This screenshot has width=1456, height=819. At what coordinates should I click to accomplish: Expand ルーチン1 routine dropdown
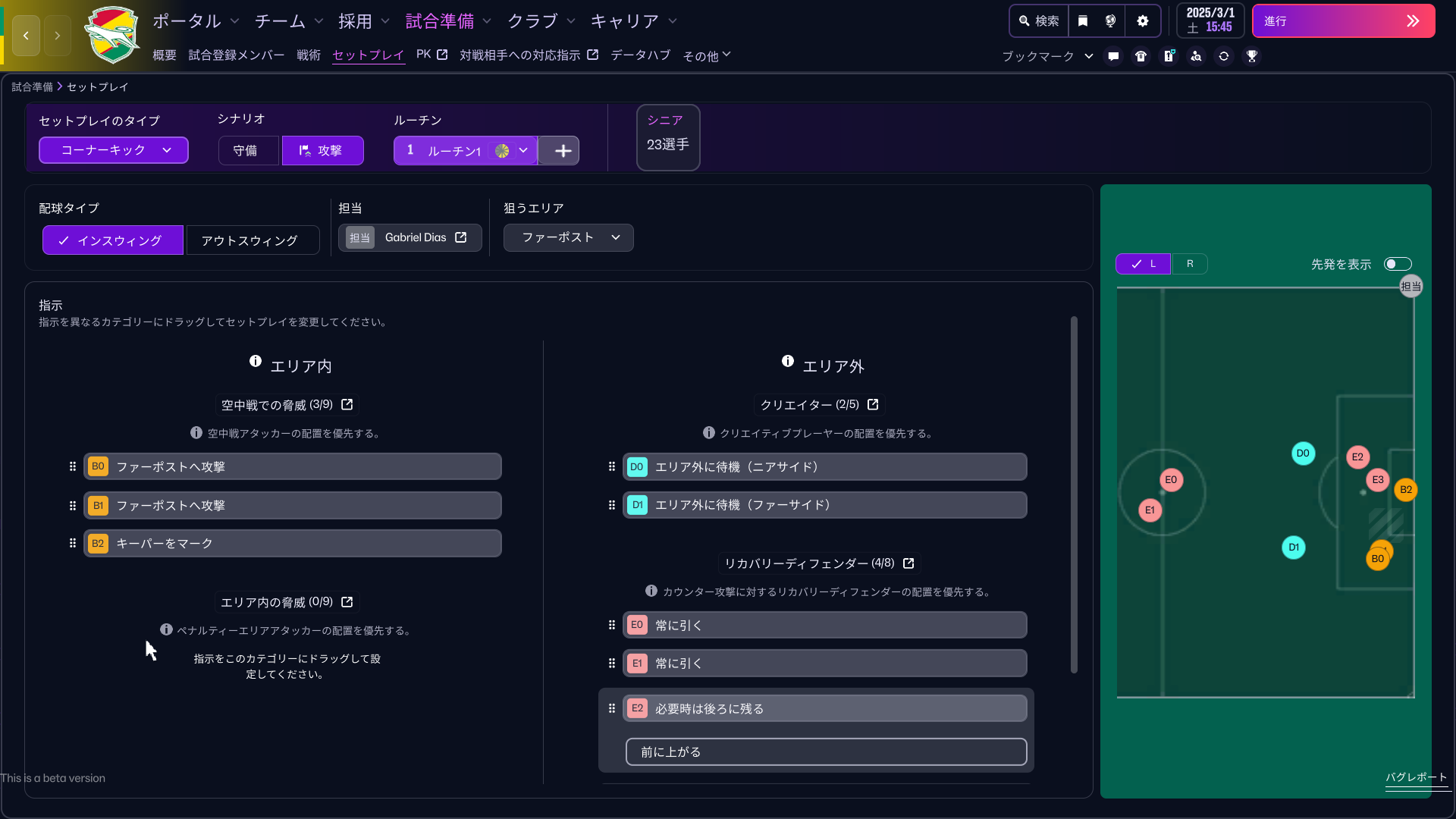tap(466, 151)
